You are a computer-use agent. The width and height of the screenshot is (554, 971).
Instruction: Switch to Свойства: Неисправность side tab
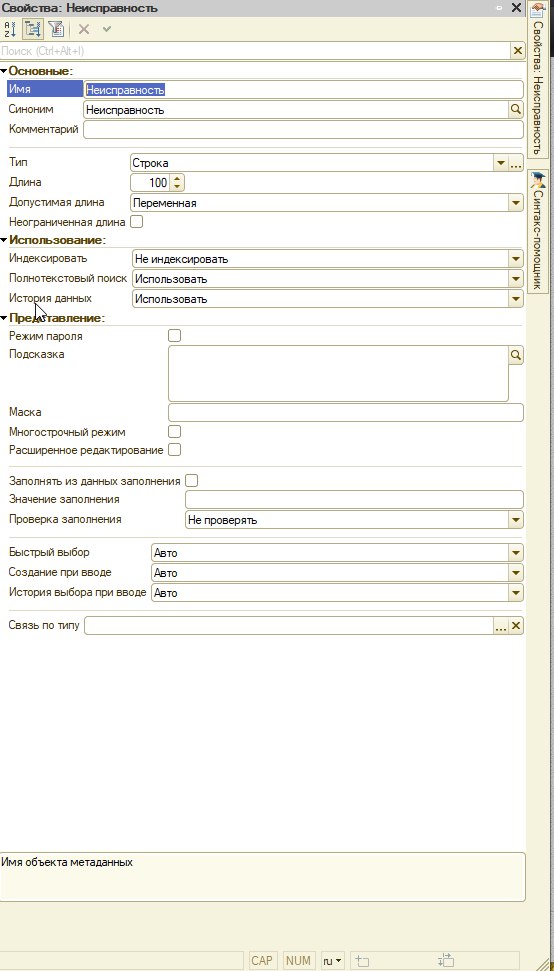click(x=538, y=79)
